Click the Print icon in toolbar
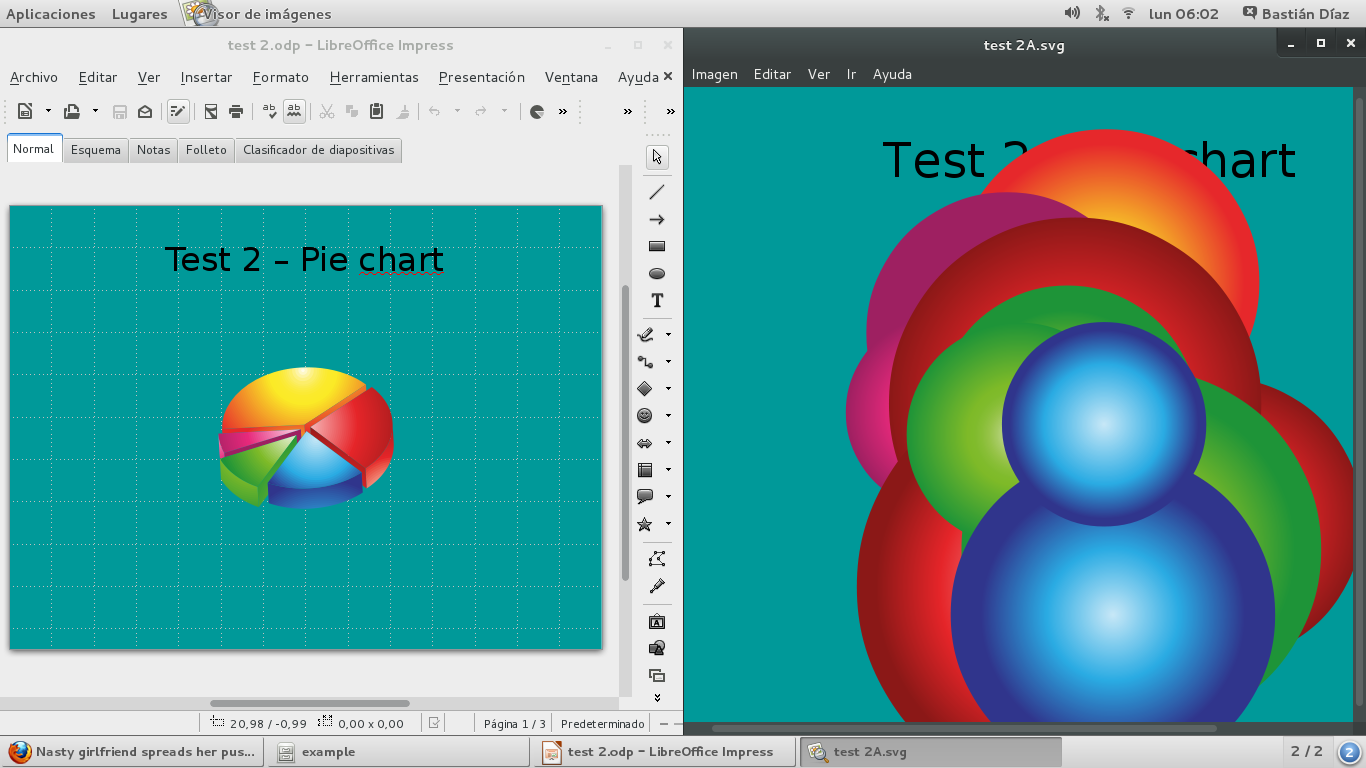This screenshot has width=1366, height=768. pos(236,111)
